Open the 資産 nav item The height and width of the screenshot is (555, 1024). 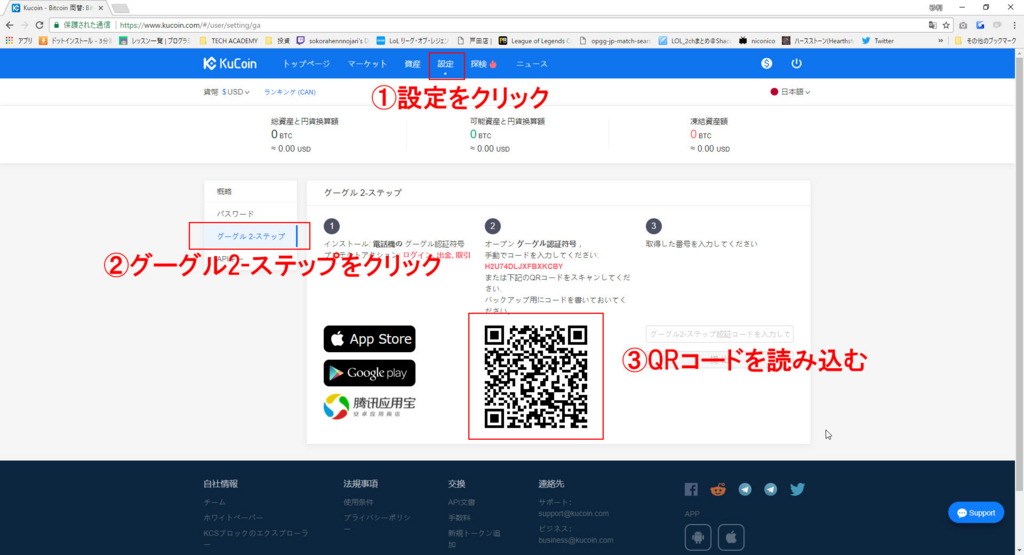pyautogui.click(x=412, y=64)
